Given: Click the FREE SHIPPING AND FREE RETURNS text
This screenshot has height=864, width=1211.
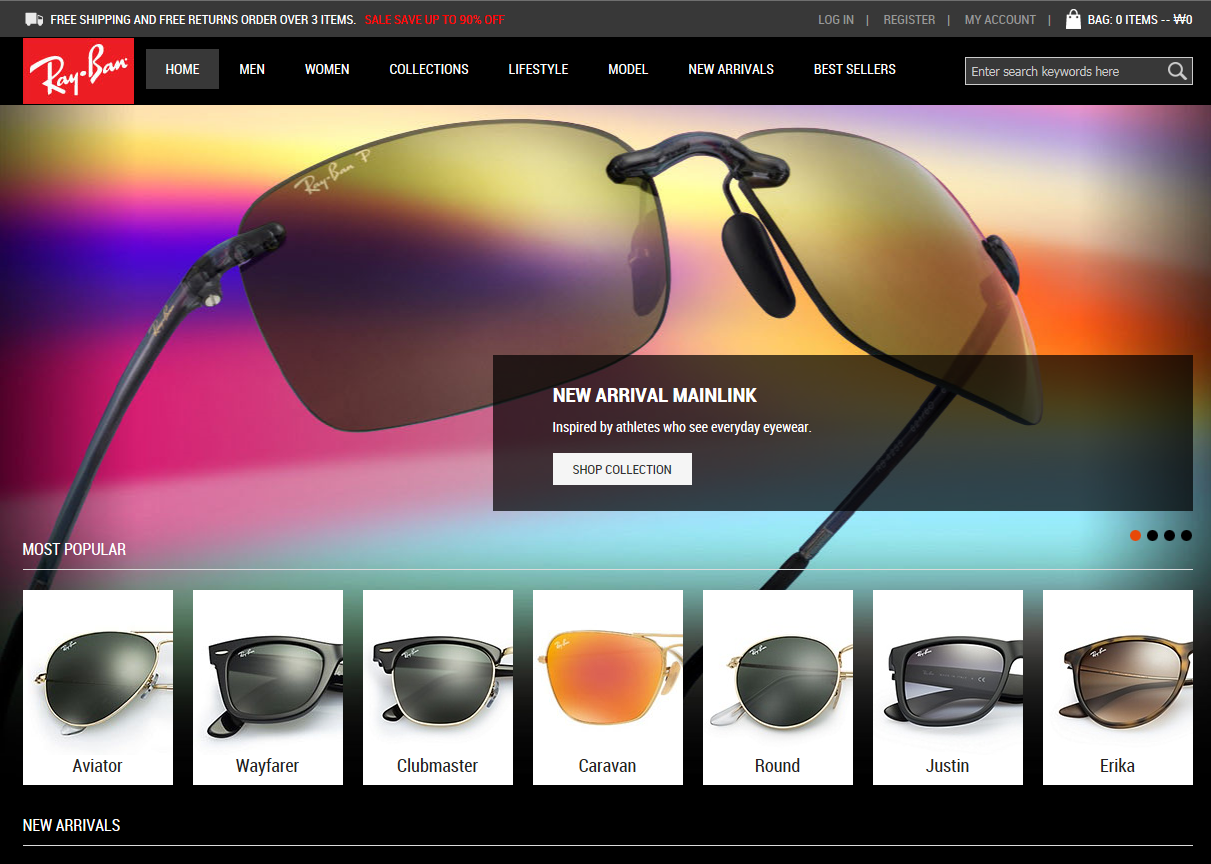Looking at the screenshot, I should tap(203, 20).
